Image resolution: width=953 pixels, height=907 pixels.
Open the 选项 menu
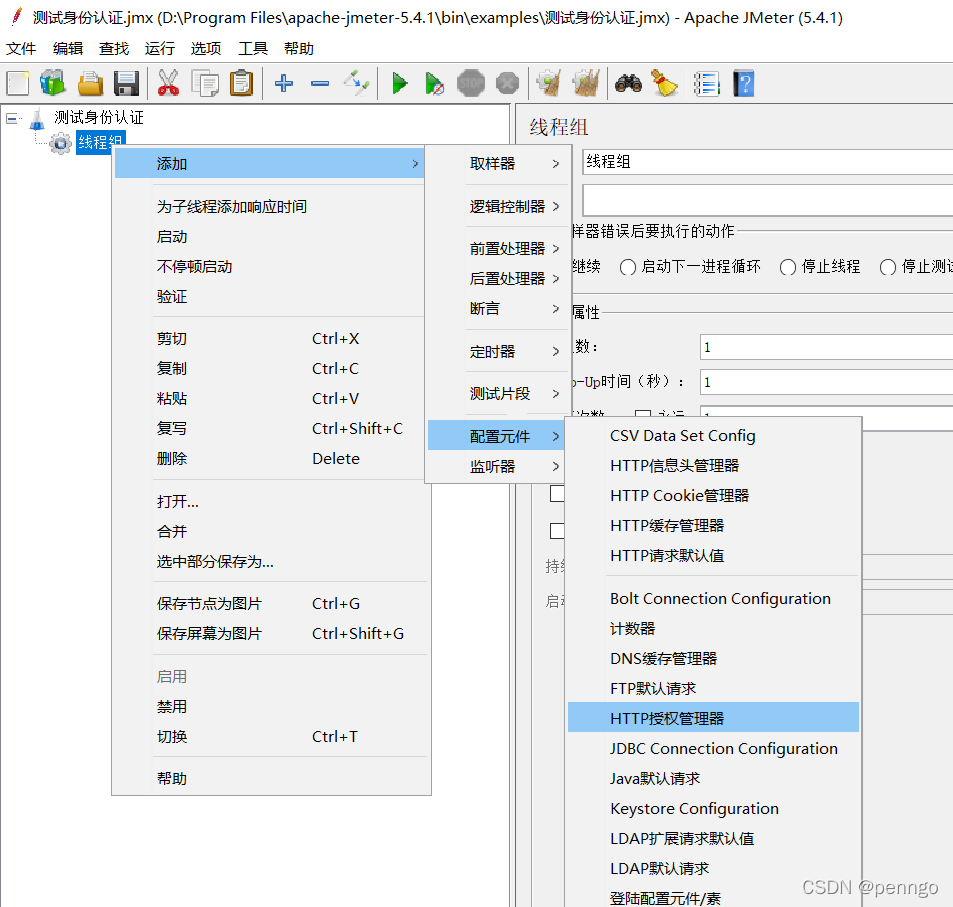205,49
